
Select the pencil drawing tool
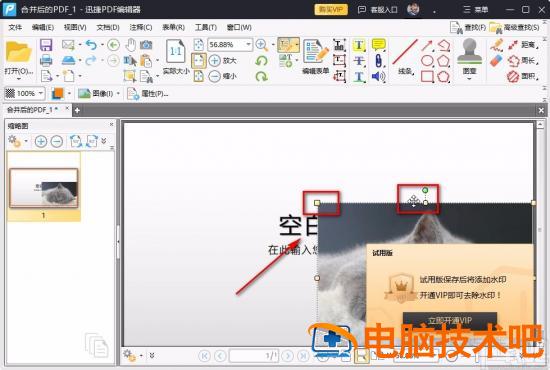point(497,45)
